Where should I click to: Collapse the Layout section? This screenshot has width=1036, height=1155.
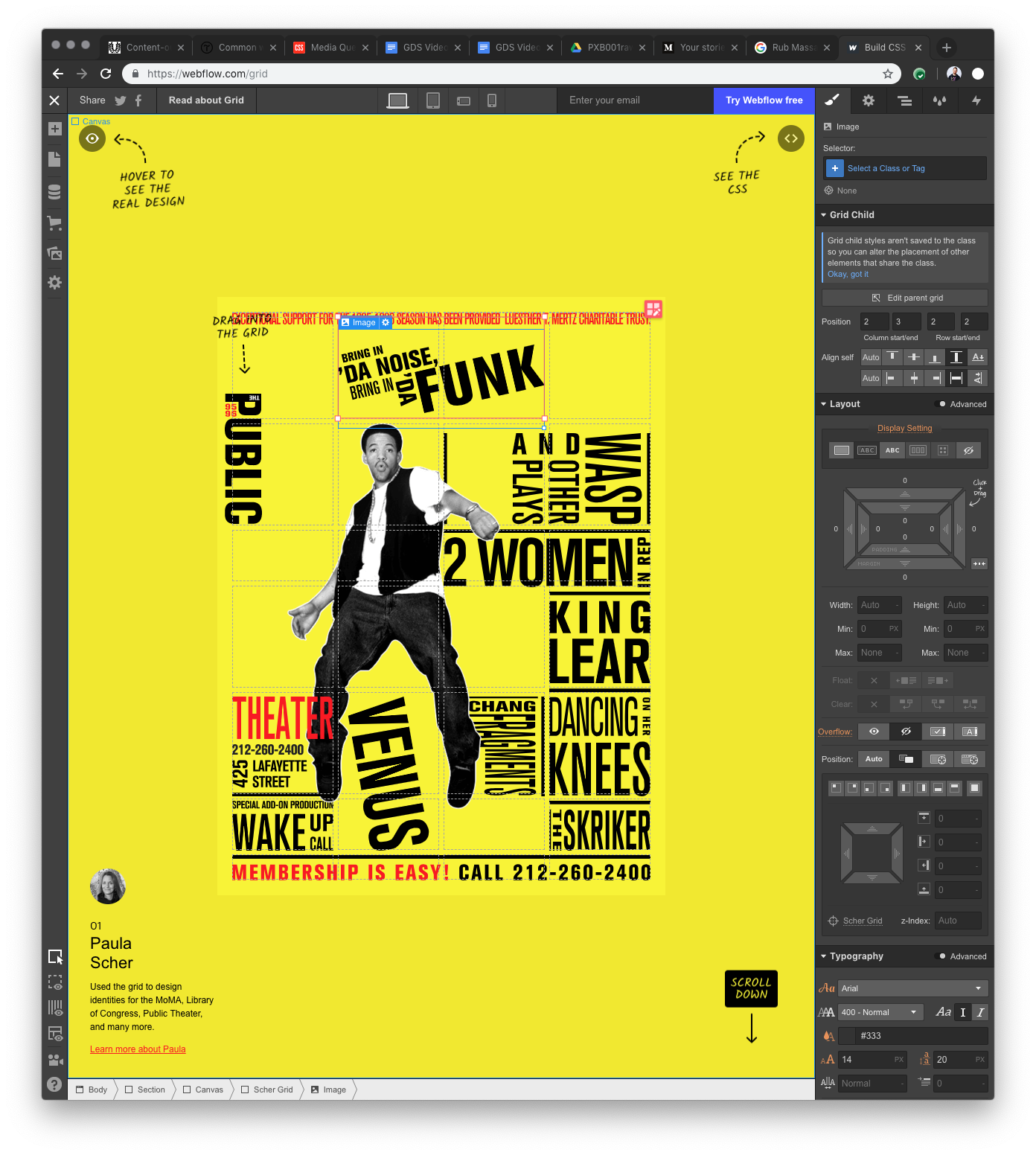[824, 404]
